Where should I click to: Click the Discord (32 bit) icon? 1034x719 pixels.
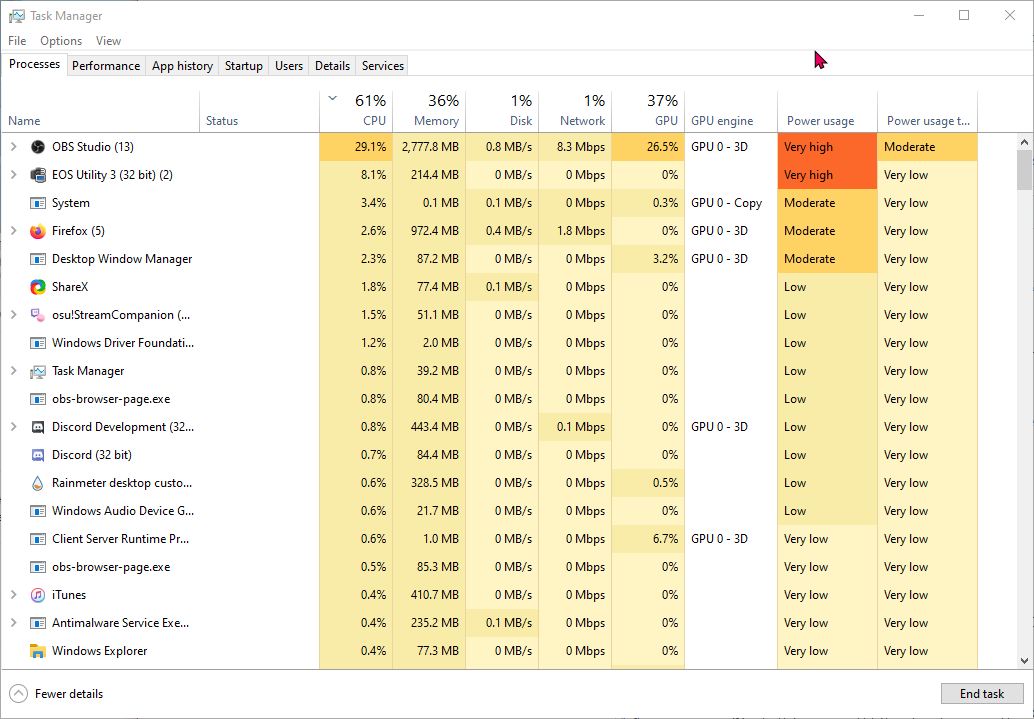click(38, 455)
